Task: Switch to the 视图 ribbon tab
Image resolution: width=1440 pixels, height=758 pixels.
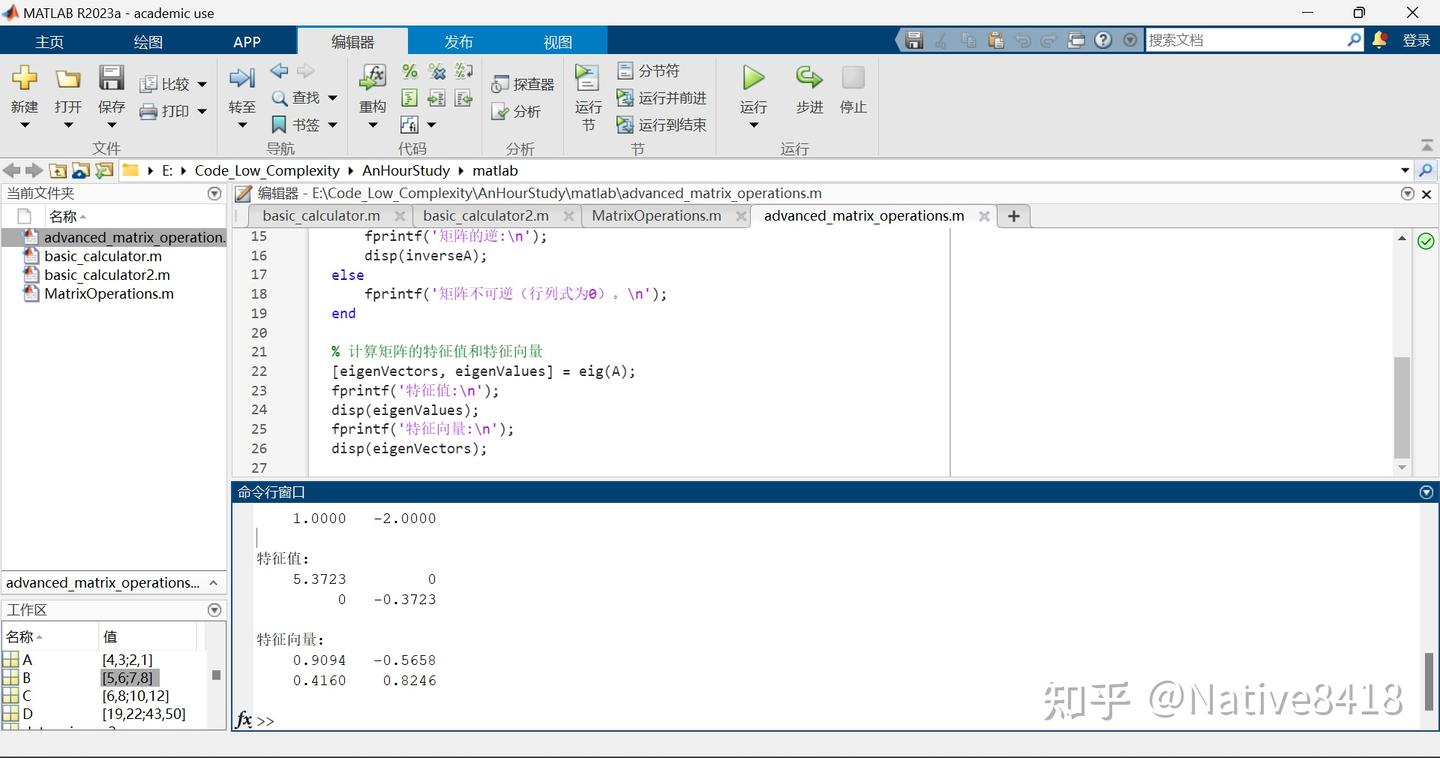Action: pyautogui.click(x=557, y=42)
